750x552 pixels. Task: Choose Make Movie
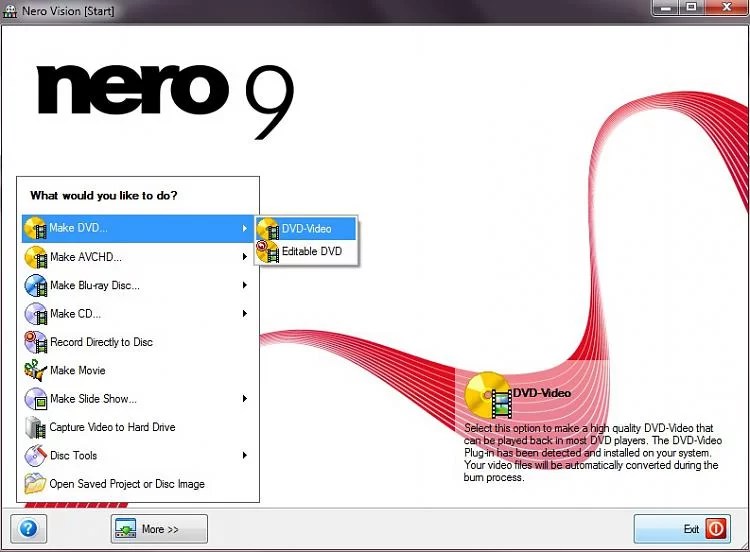(138, 370)
